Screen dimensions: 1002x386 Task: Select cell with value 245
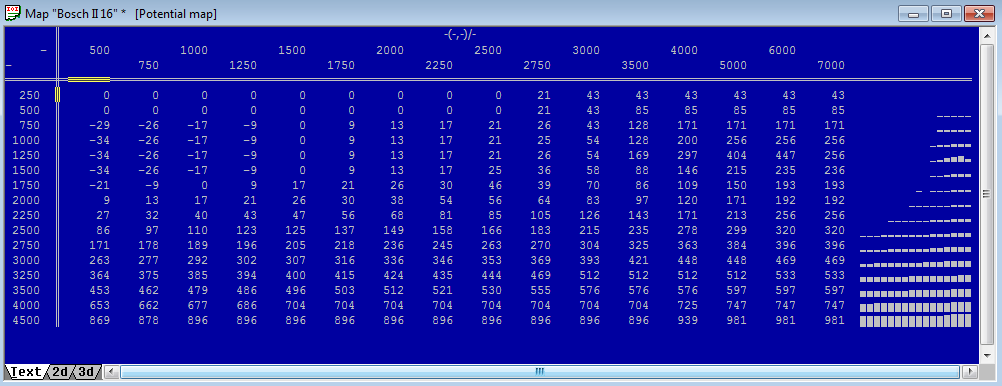(x=442, y=245)
